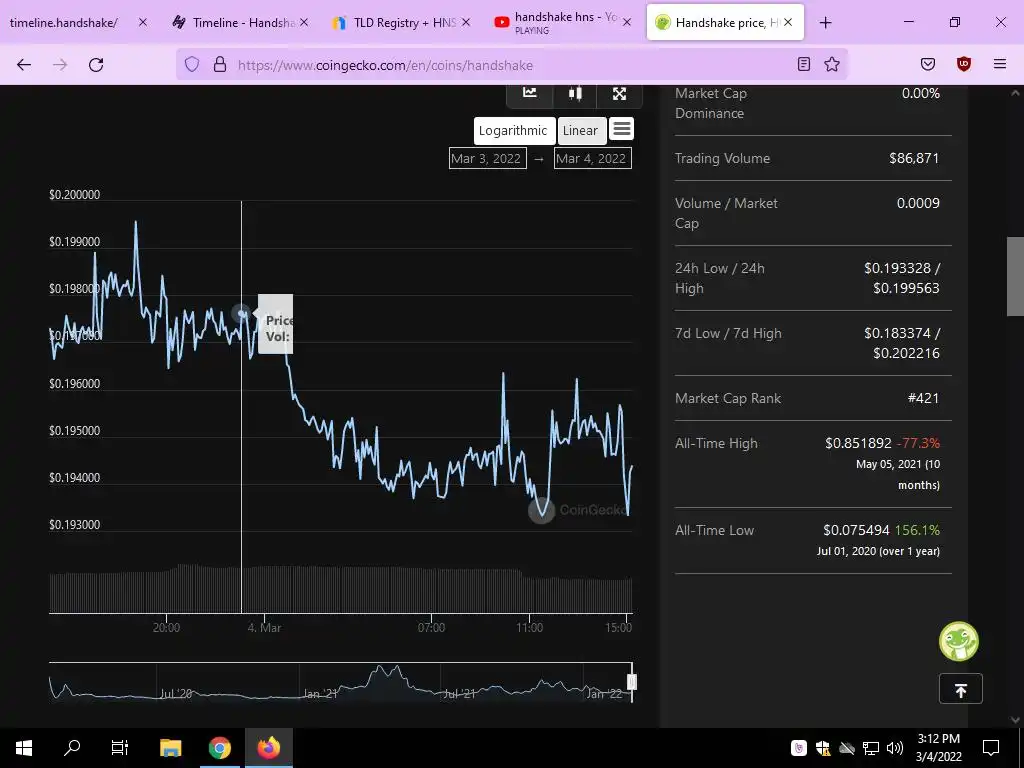
Task: Edit the Mar 3, 2022 start date
Action: click(x=487, y=158)
